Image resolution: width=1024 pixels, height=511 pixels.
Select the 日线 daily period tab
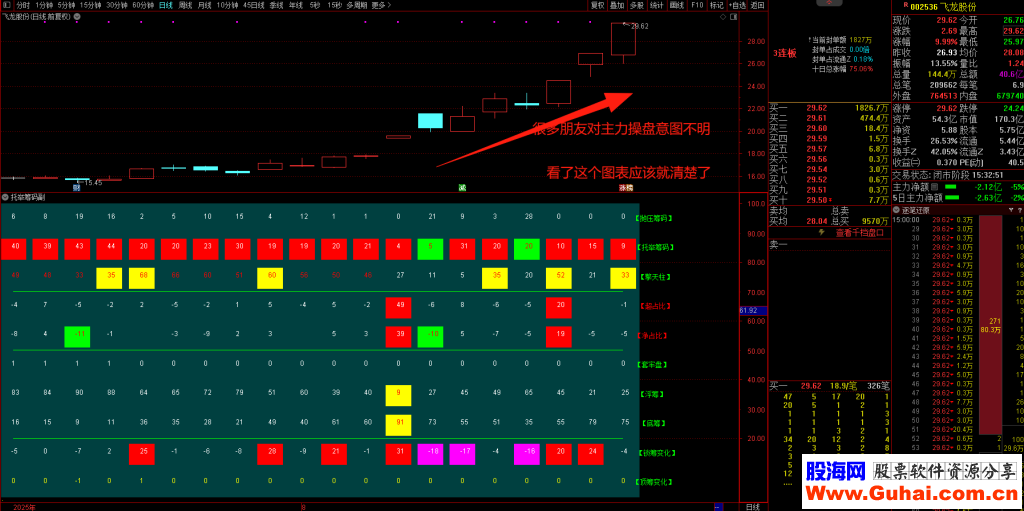click(166, 5)
